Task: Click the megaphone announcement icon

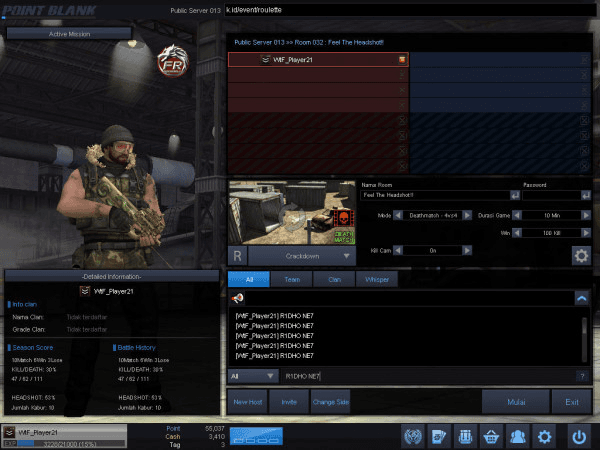Action: coord(237,298)
